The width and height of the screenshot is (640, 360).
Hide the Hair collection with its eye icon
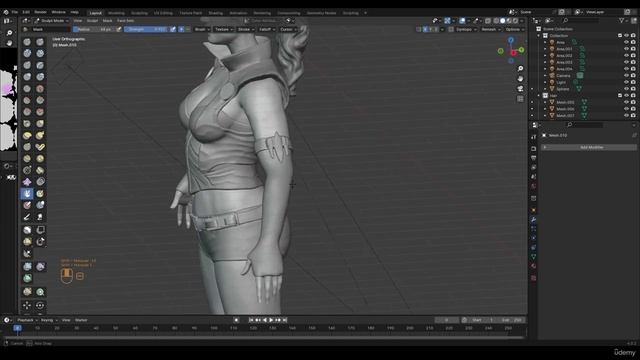626,96
